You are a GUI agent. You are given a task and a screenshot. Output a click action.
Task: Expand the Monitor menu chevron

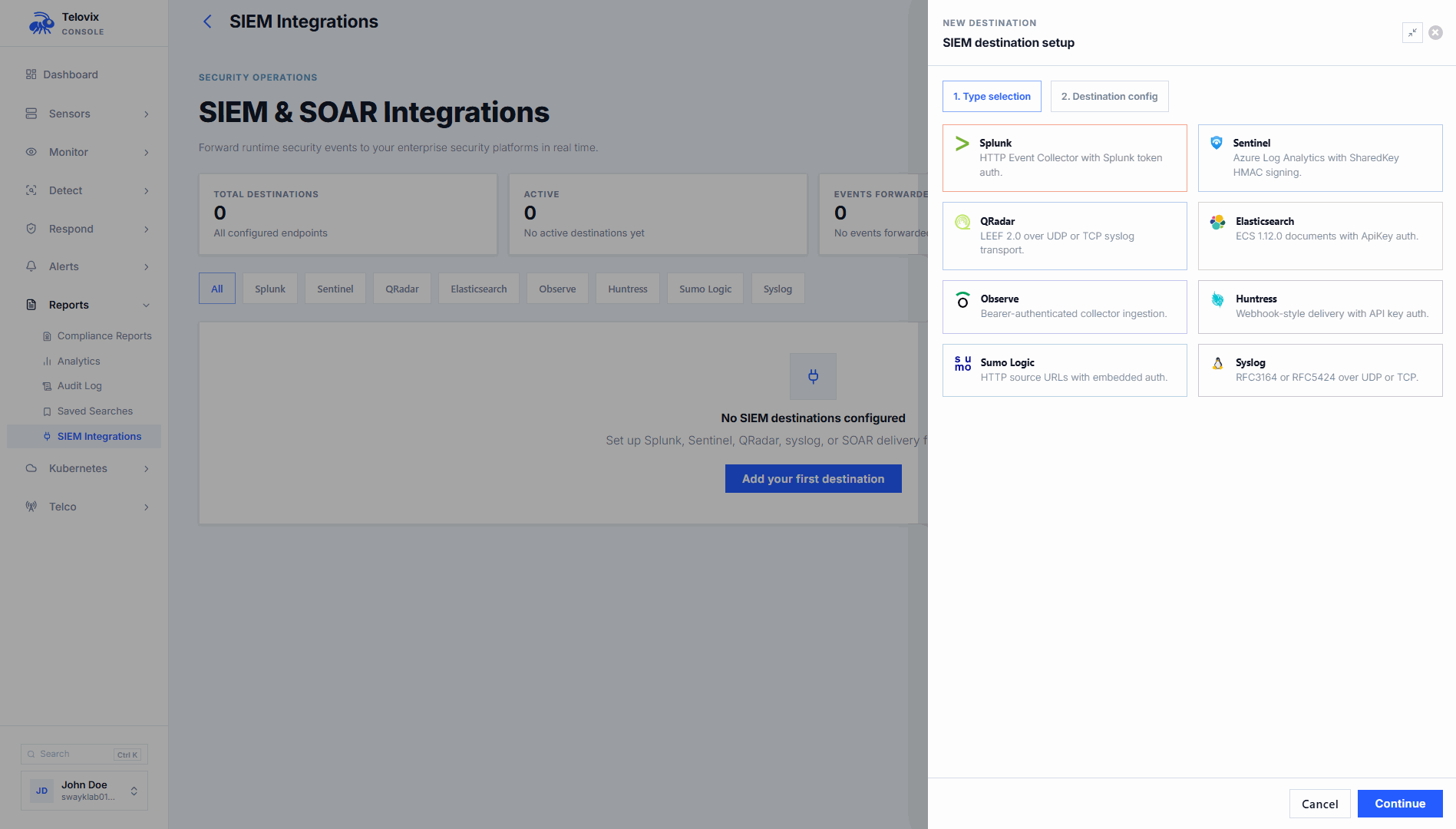[146, 153]
